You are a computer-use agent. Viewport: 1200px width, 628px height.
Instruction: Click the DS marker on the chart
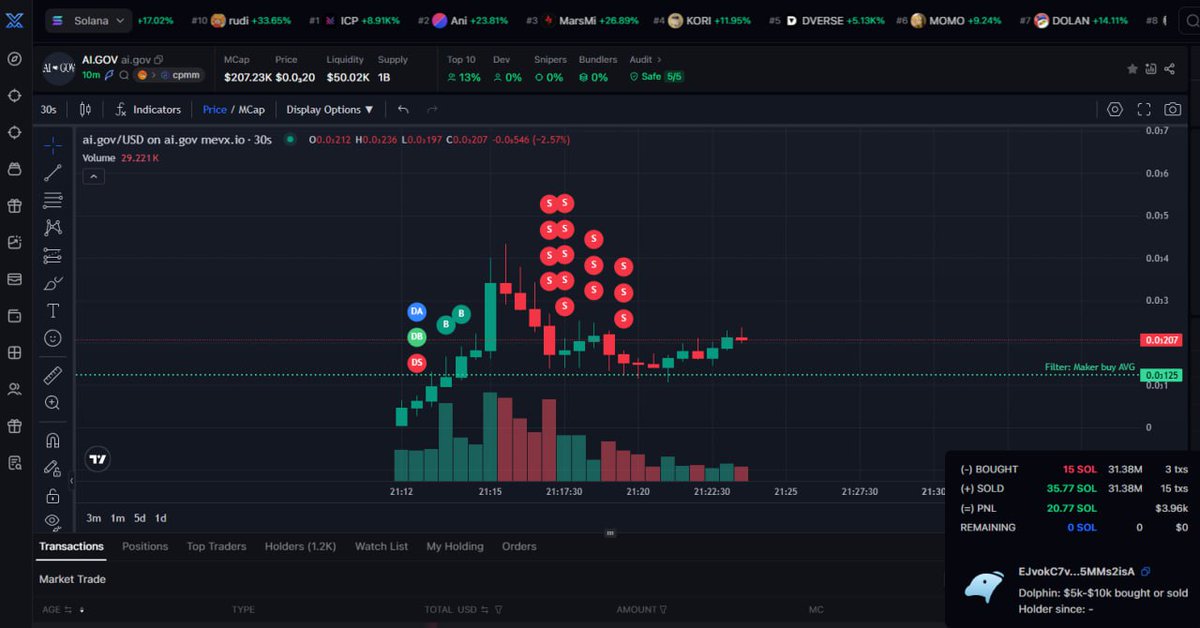pos(417,362)
